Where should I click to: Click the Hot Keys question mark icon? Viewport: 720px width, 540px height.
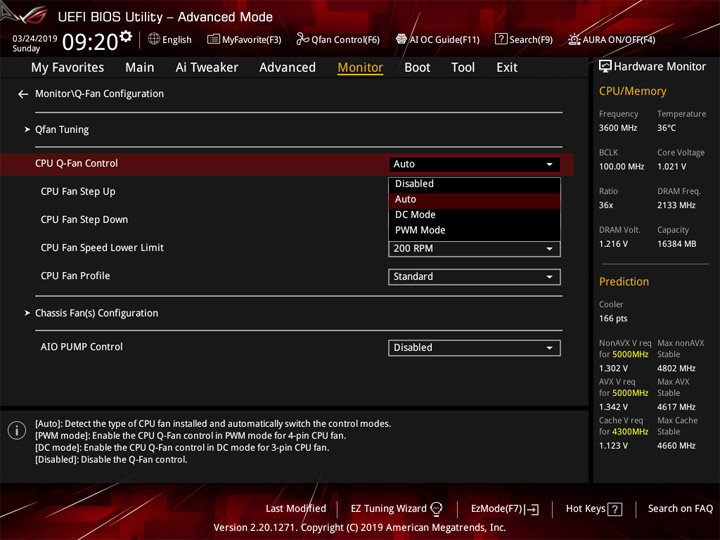615,509
